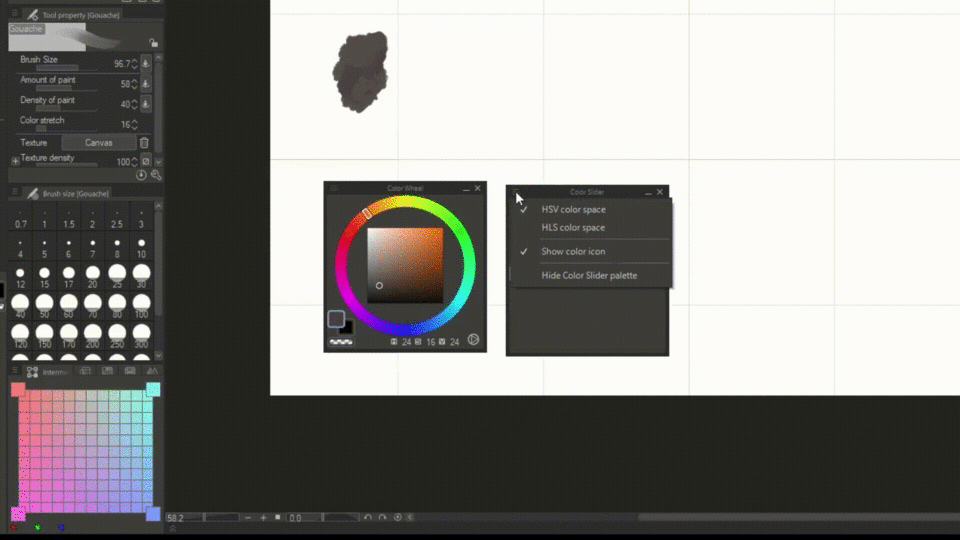Click the lock icon on Gouache preview
The height and width of the screenshot is (540, 960).
(x=153, y=42)
